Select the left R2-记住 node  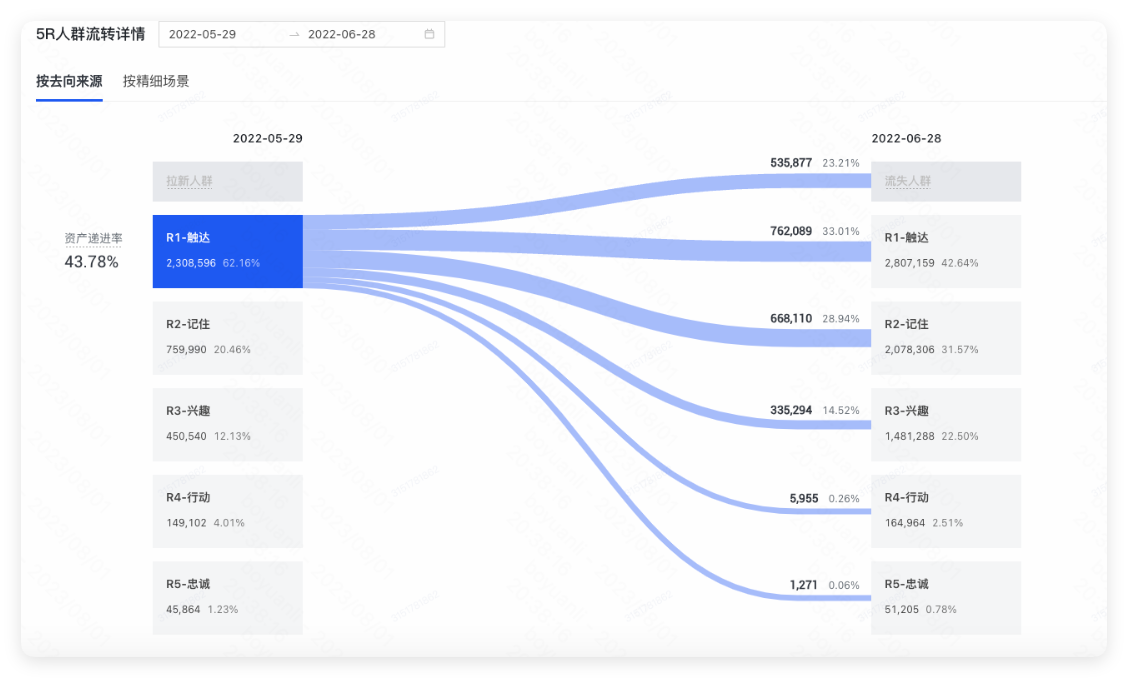[228, 338]
